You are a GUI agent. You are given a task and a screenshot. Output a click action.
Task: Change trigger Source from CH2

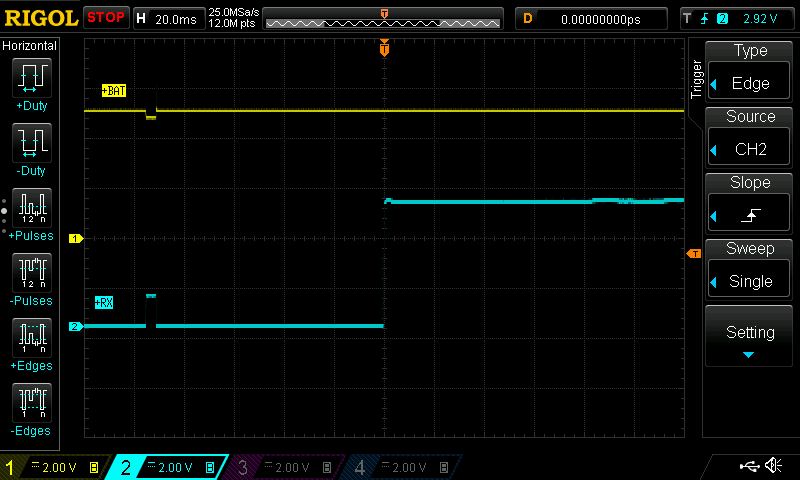[x=750, y=138]
